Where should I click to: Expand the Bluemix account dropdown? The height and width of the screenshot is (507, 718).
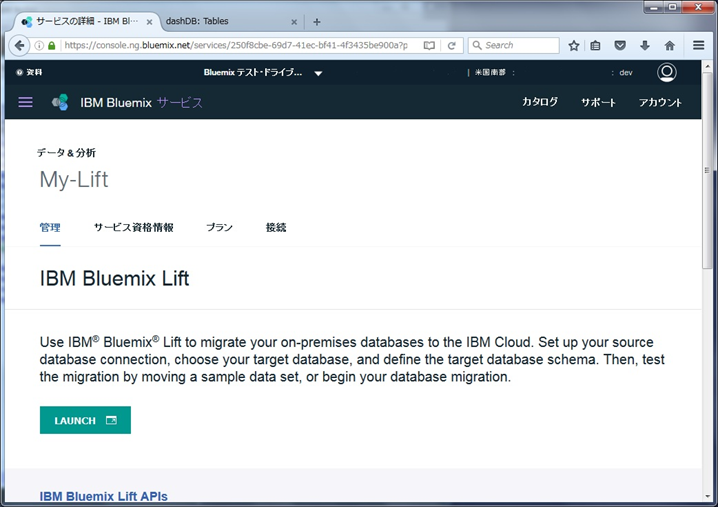pos(318,73)
